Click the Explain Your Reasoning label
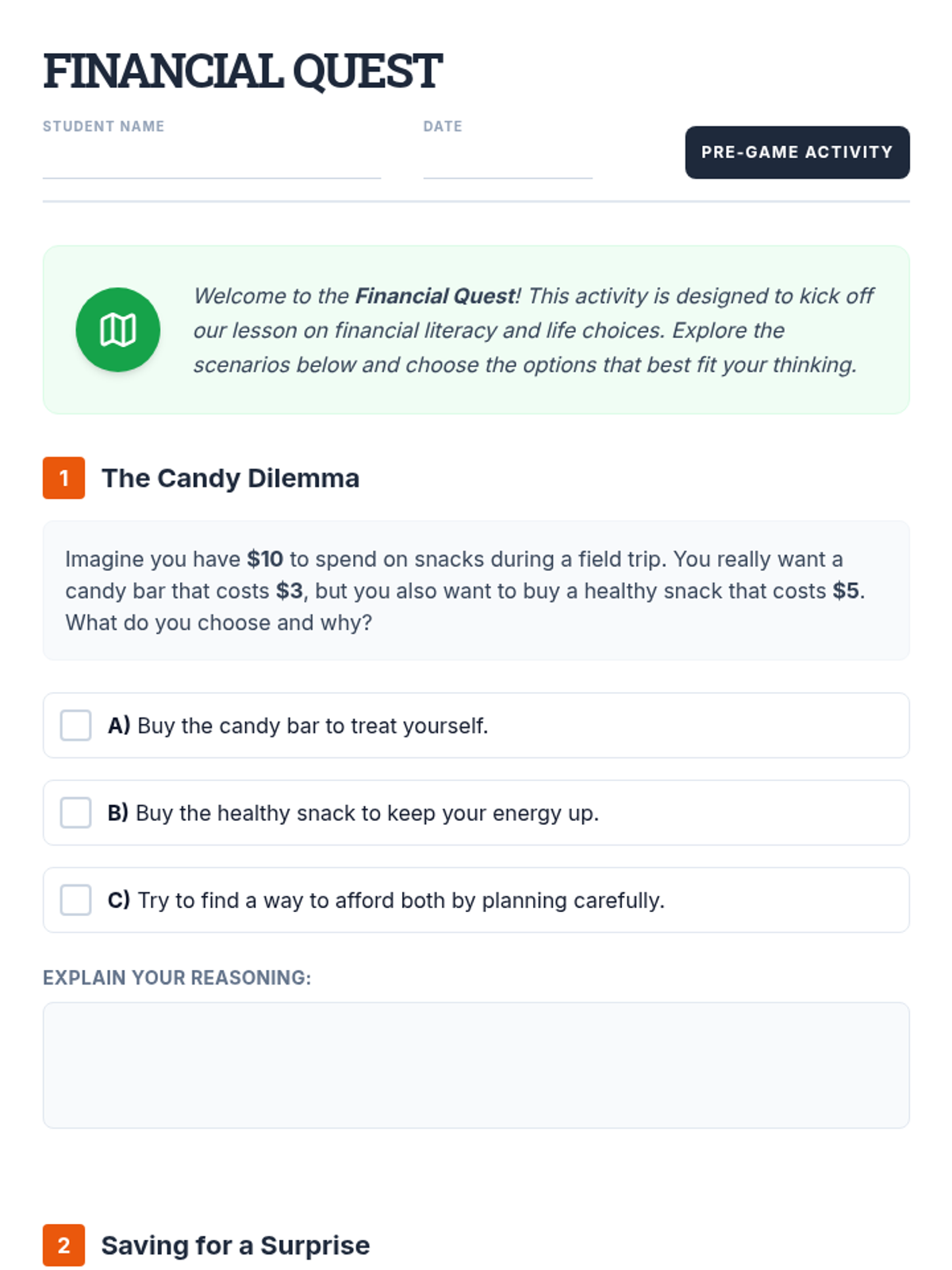 pyautogui.click(x=176, y=977)
